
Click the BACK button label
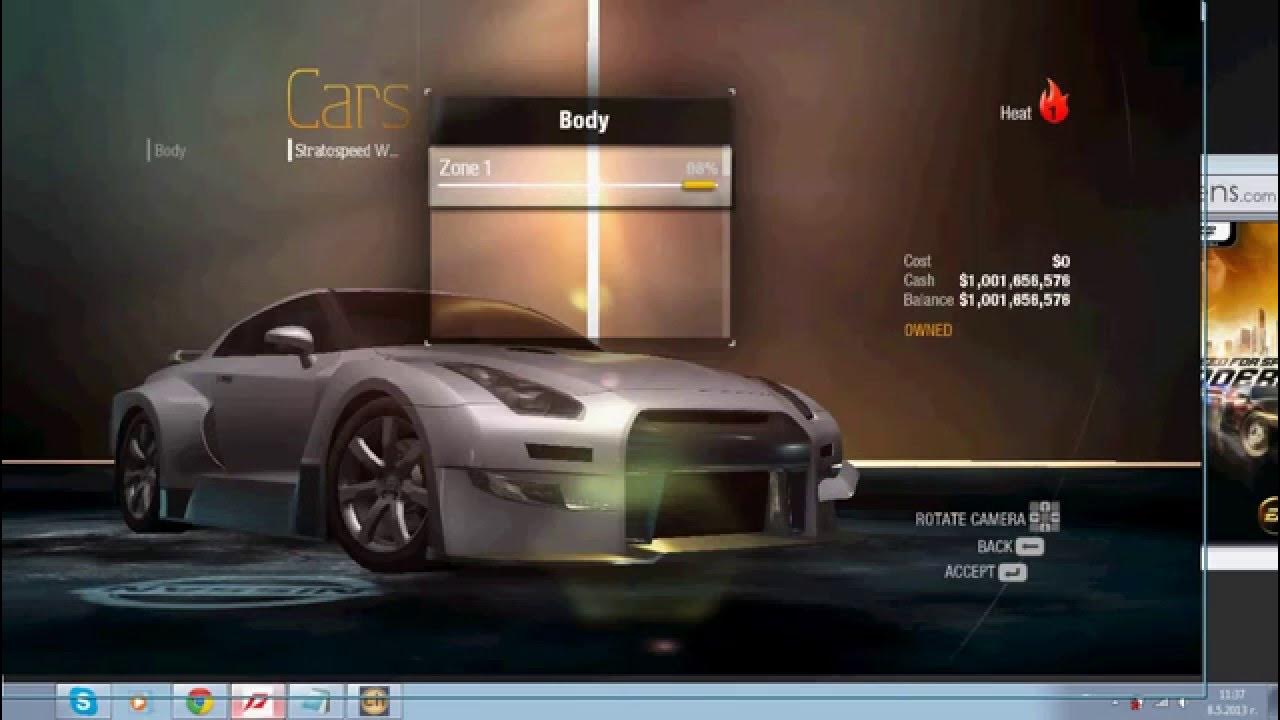point(995,546)
